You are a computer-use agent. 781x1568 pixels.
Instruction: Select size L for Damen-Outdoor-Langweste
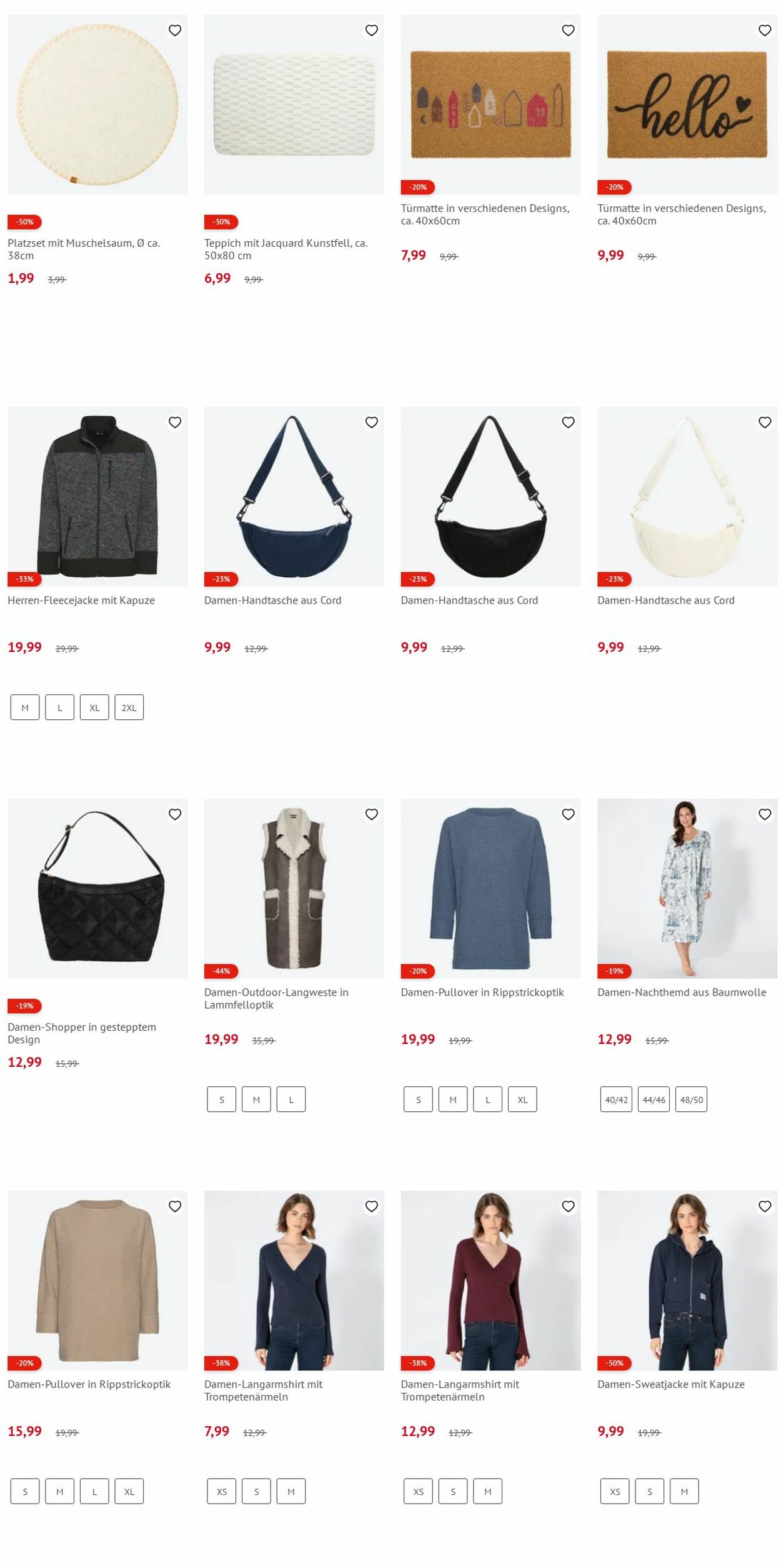(291, 1099)
